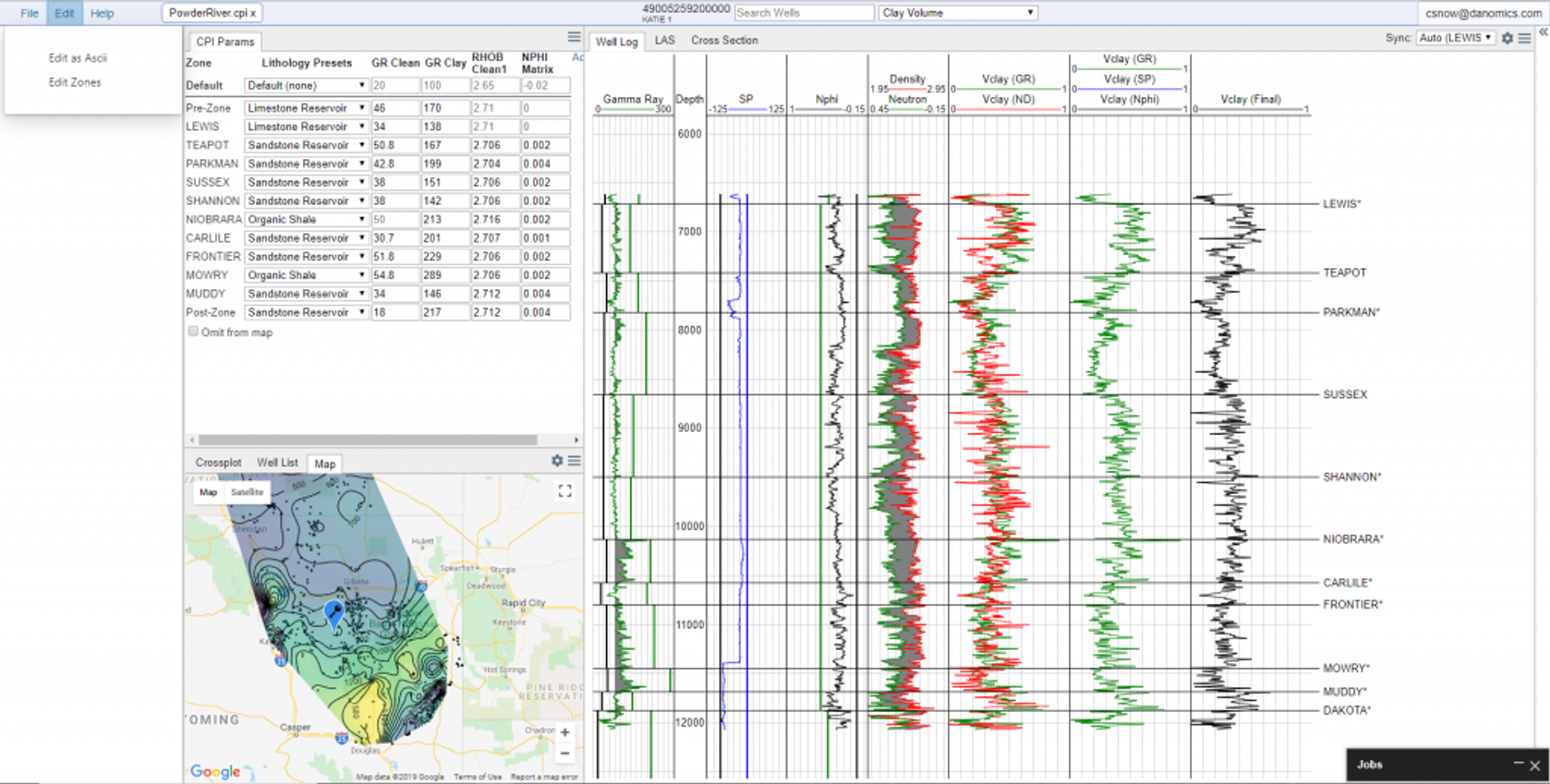Minimize the Jobs panel
The image size is (1550, 784).
(1518, 764)
